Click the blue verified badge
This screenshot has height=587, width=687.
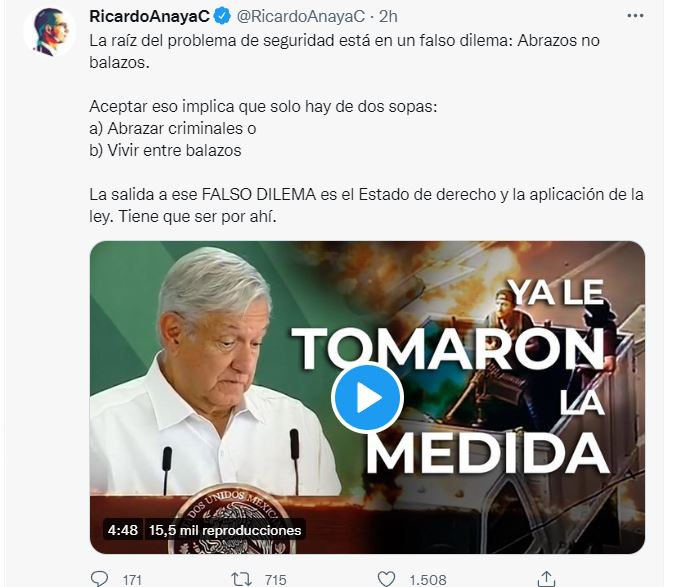[222, 17]
